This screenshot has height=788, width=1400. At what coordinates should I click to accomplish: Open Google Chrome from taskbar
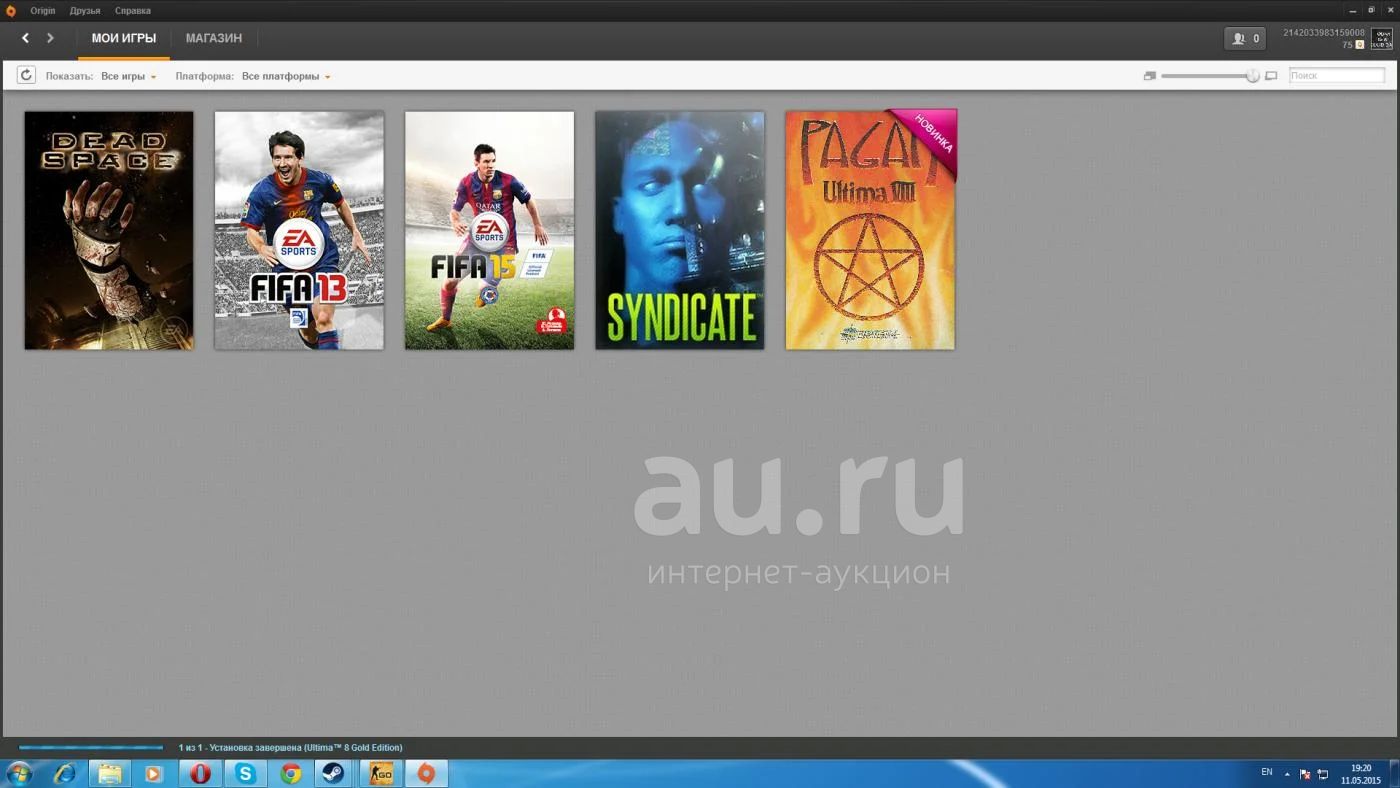click(x=291, y=773)
